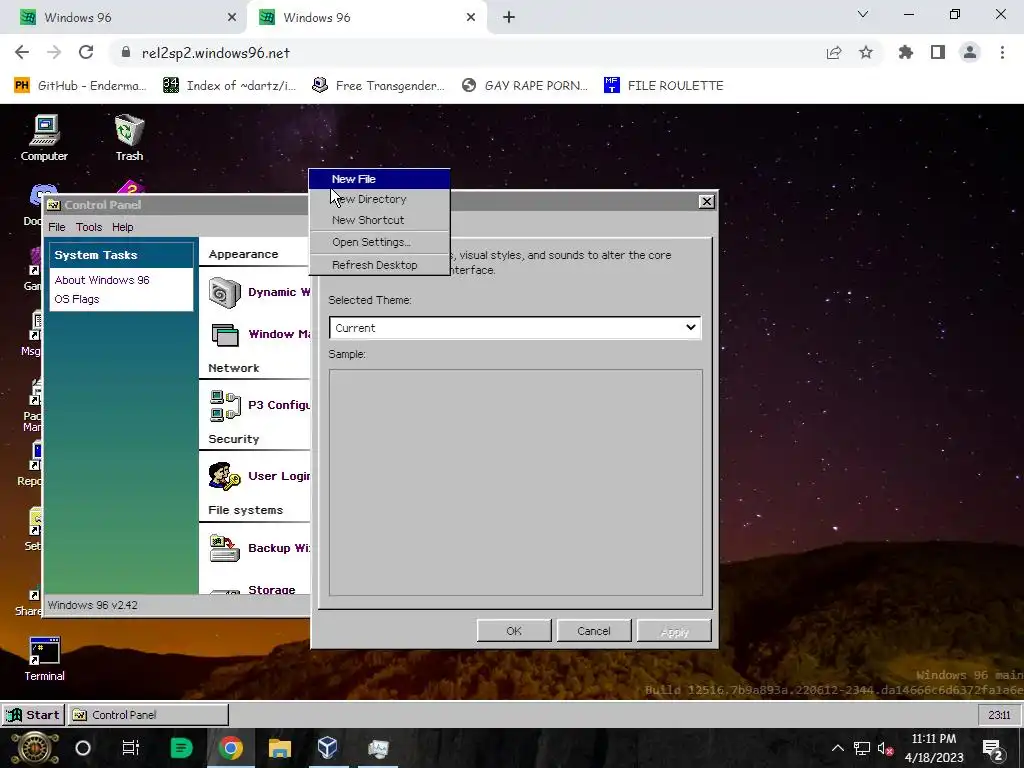Open a new browser tab
Viewport: 1024px width, 768px height.
click(x=509, y=18)
